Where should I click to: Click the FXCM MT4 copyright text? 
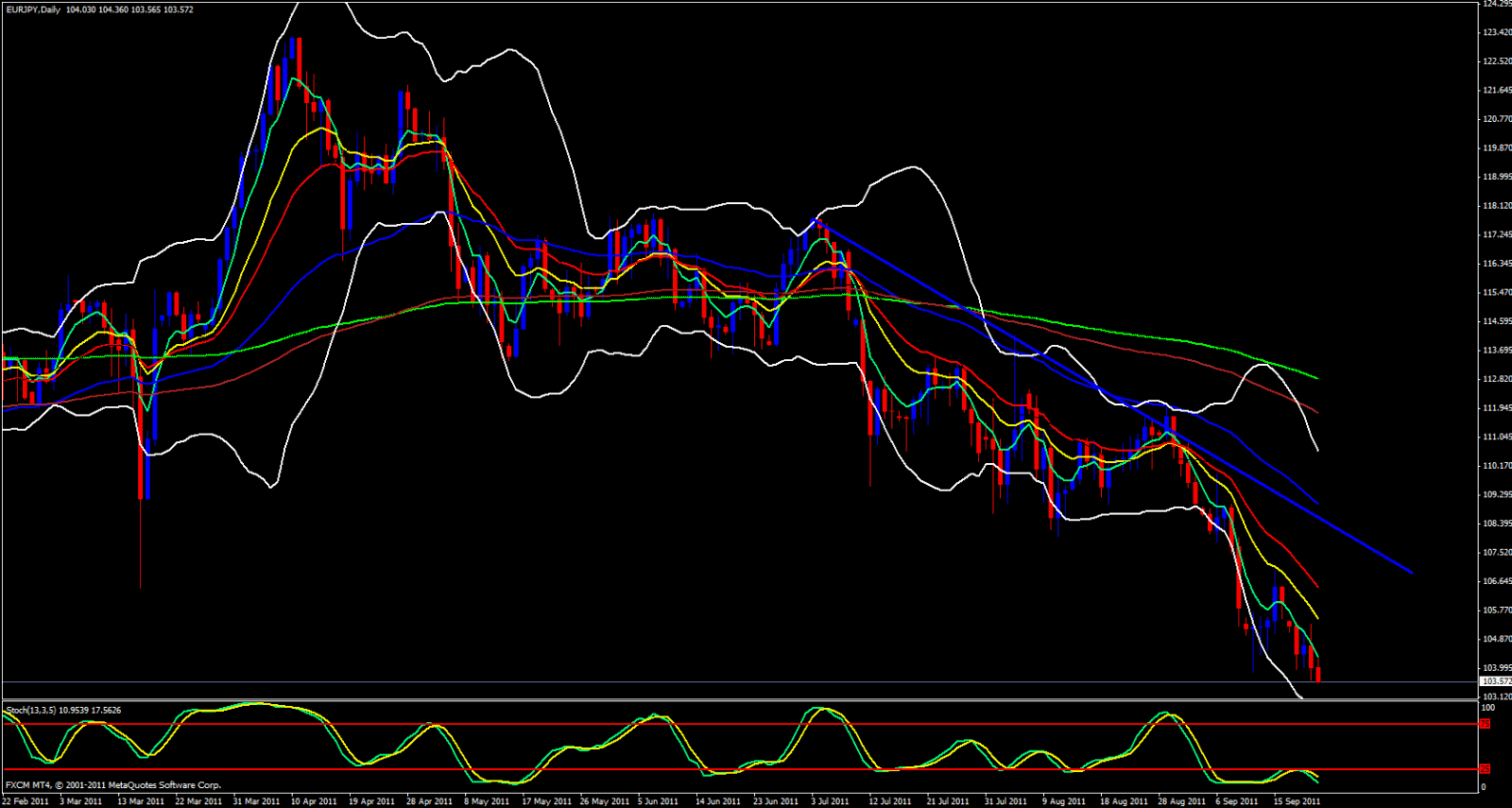(113, 785)
